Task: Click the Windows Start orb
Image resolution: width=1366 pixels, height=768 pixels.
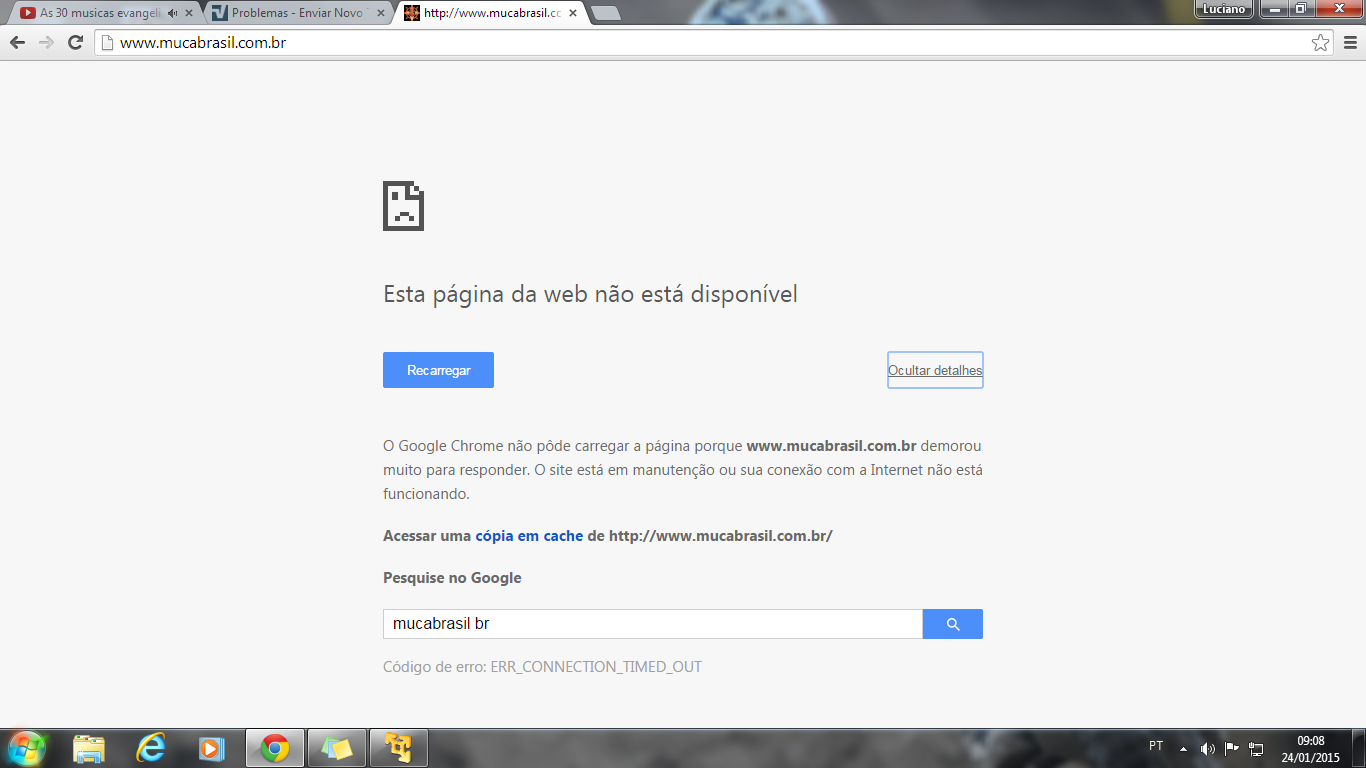Action: click(x=26, y=747)
